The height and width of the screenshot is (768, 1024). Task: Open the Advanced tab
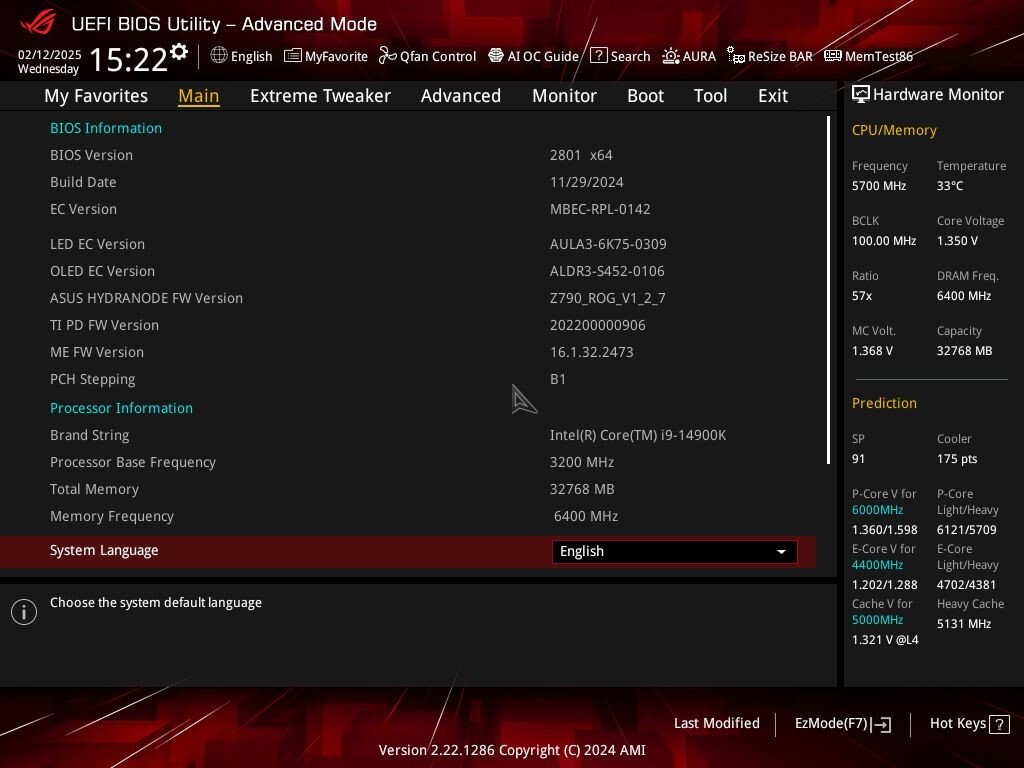point(461,96)
